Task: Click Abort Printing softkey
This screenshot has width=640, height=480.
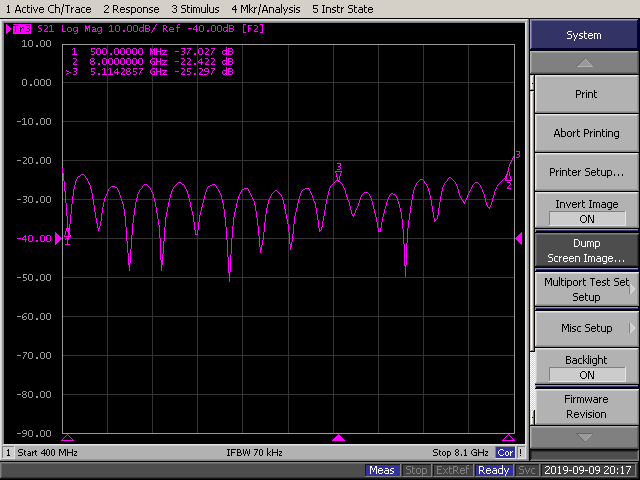Action: pyautogui.click(x=586, y=133)
